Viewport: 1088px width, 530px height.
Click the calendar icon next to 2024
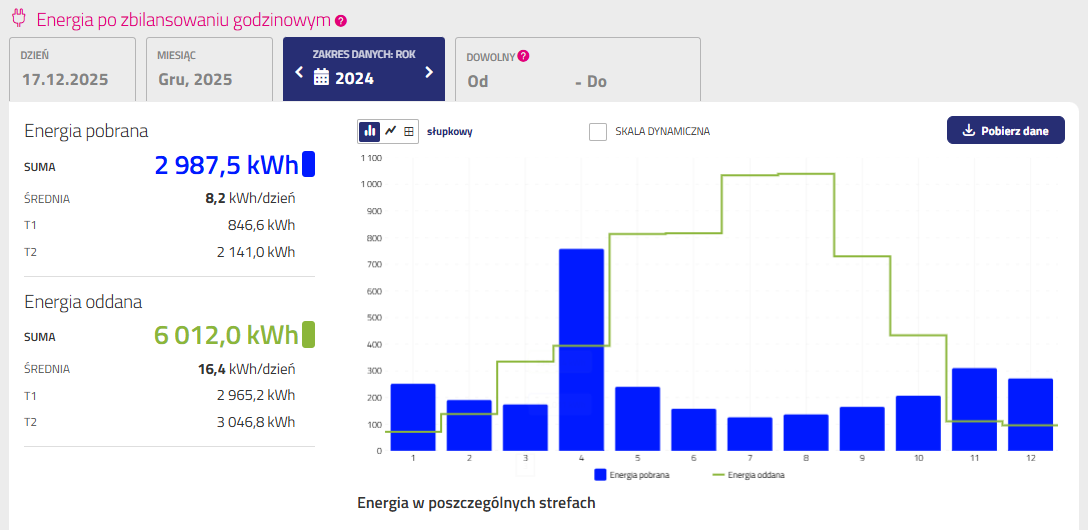[x=321, y=77]
